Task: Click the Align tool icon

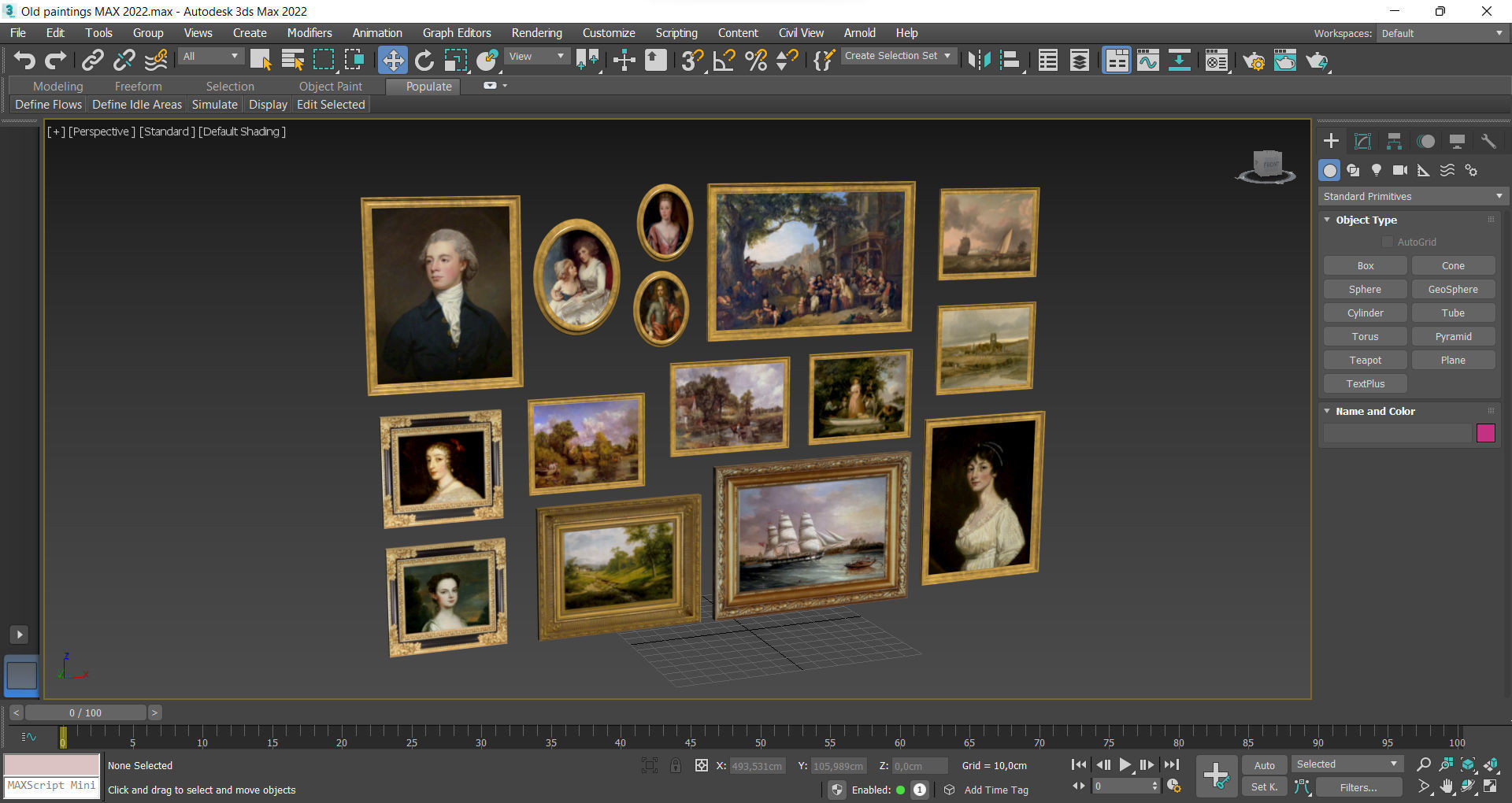Action: tap(1010, 60)
